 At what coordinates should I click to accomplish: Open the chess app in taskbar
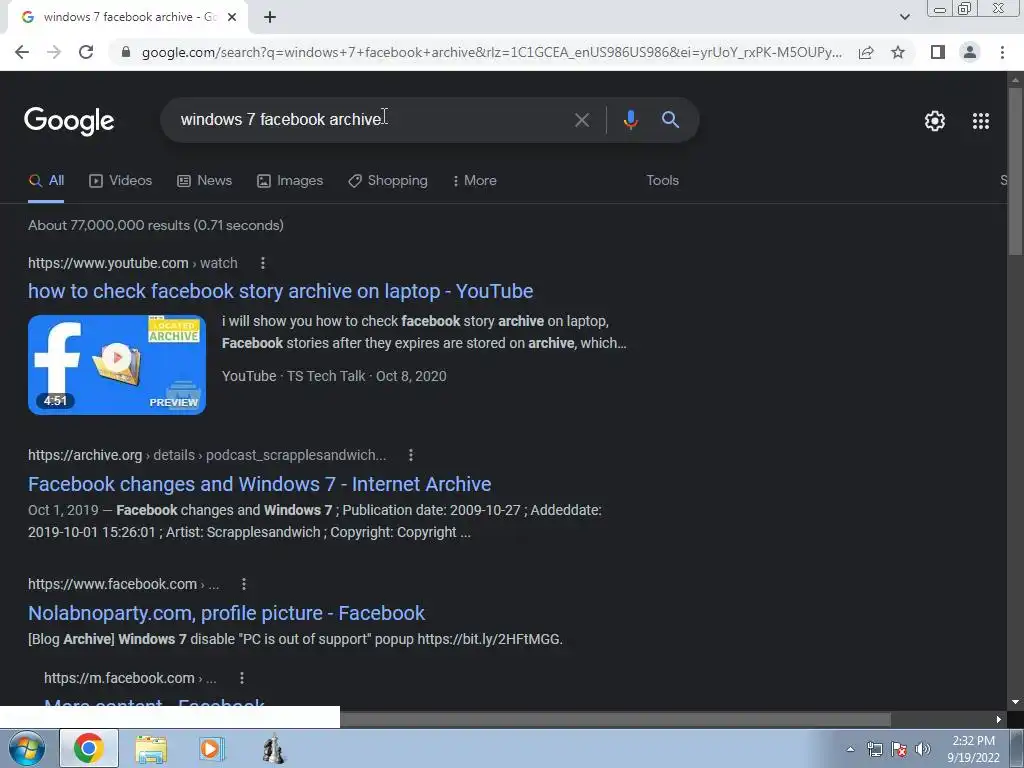[x=274, y=749]
